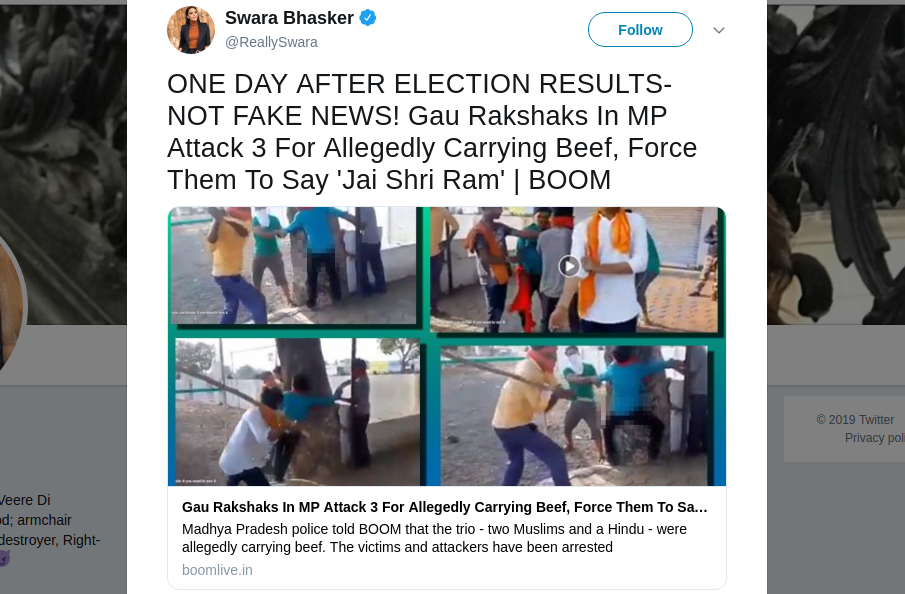Visit the @ReallySwara handle
Screen dimensions: 905x594
pyautogui.click(x=271, y=42)
